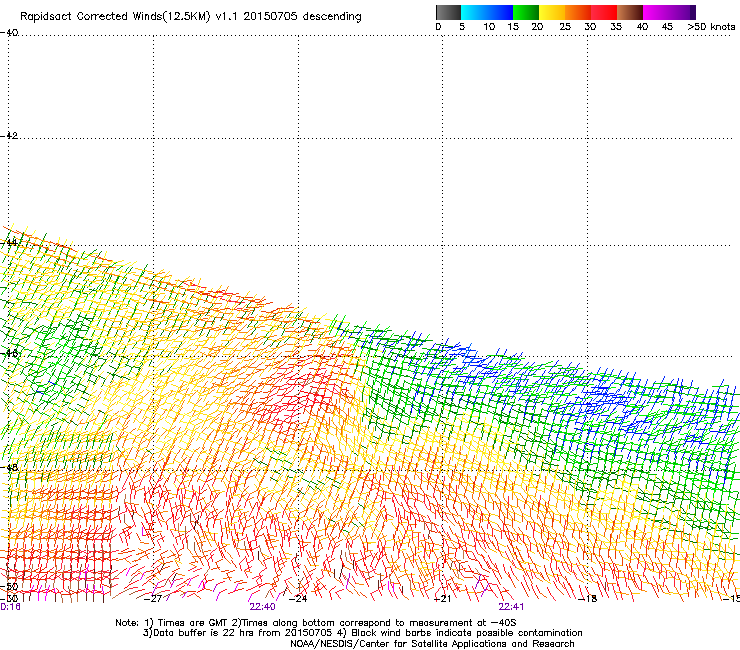Click the latitude label '-44'
This screenshot has height=650, width=740.
(x=9, y=243)
